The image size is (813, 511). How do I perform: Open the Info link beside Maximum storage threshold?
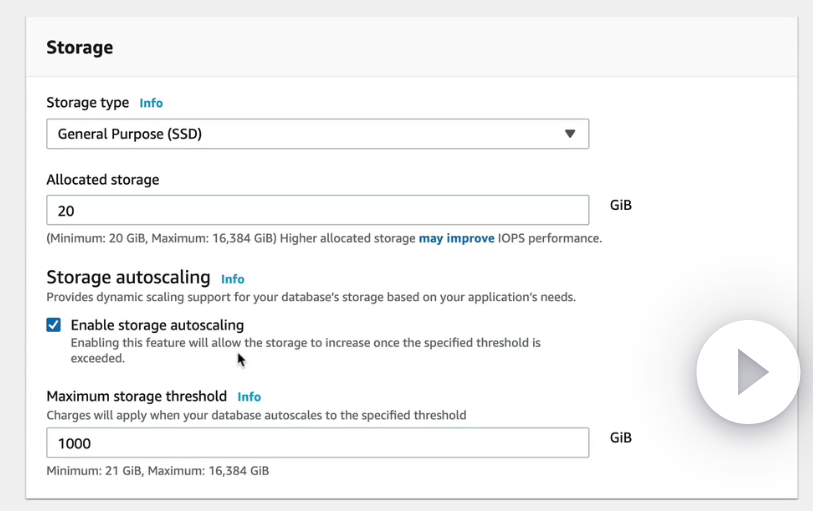pyautogui.click(x=249, y=397)
